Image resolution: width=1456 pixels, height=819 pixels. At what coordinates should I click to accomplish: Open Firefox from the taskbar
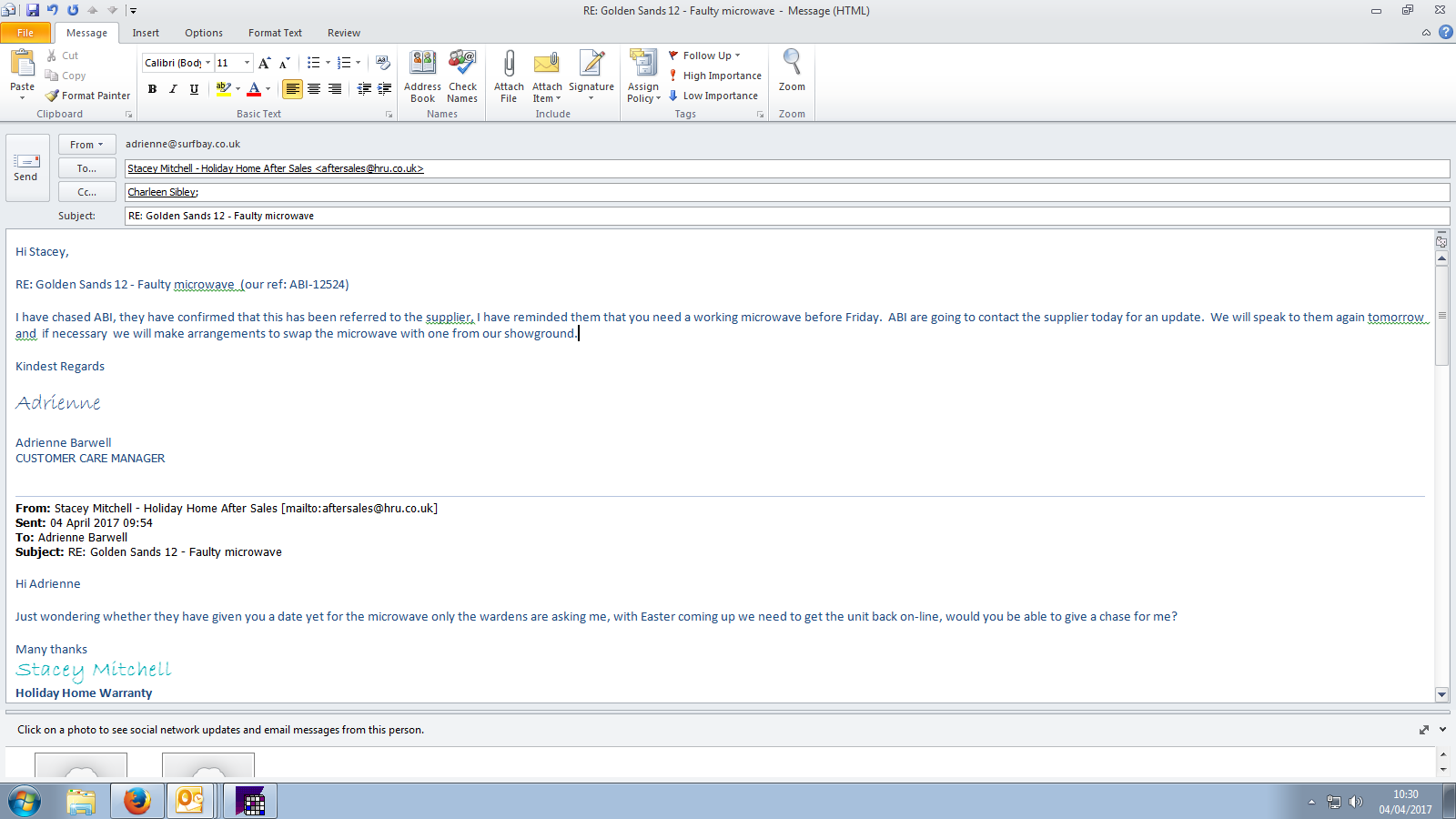(x=137, y=801)
